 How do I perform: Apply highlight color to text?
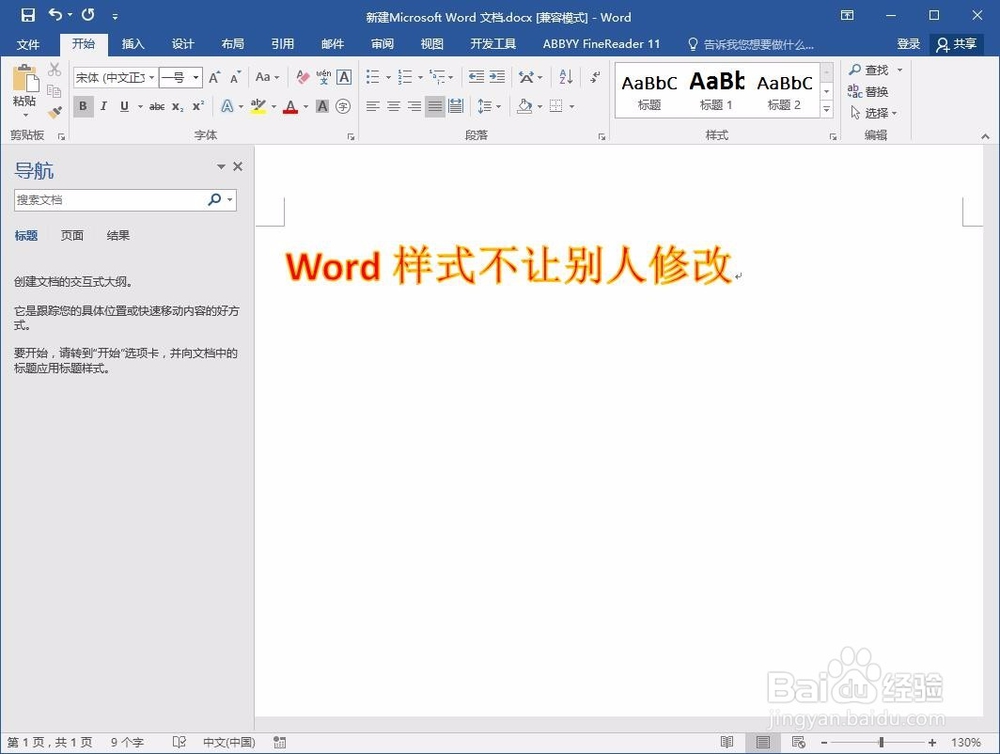coord(258,106)
